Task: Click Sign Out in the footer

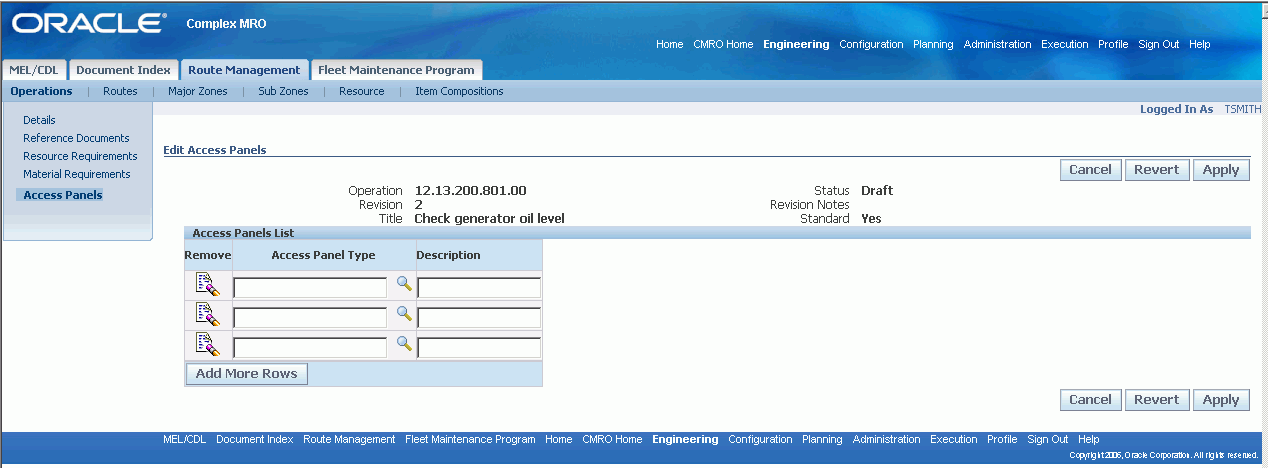Action: click(x=1048, y=439)
